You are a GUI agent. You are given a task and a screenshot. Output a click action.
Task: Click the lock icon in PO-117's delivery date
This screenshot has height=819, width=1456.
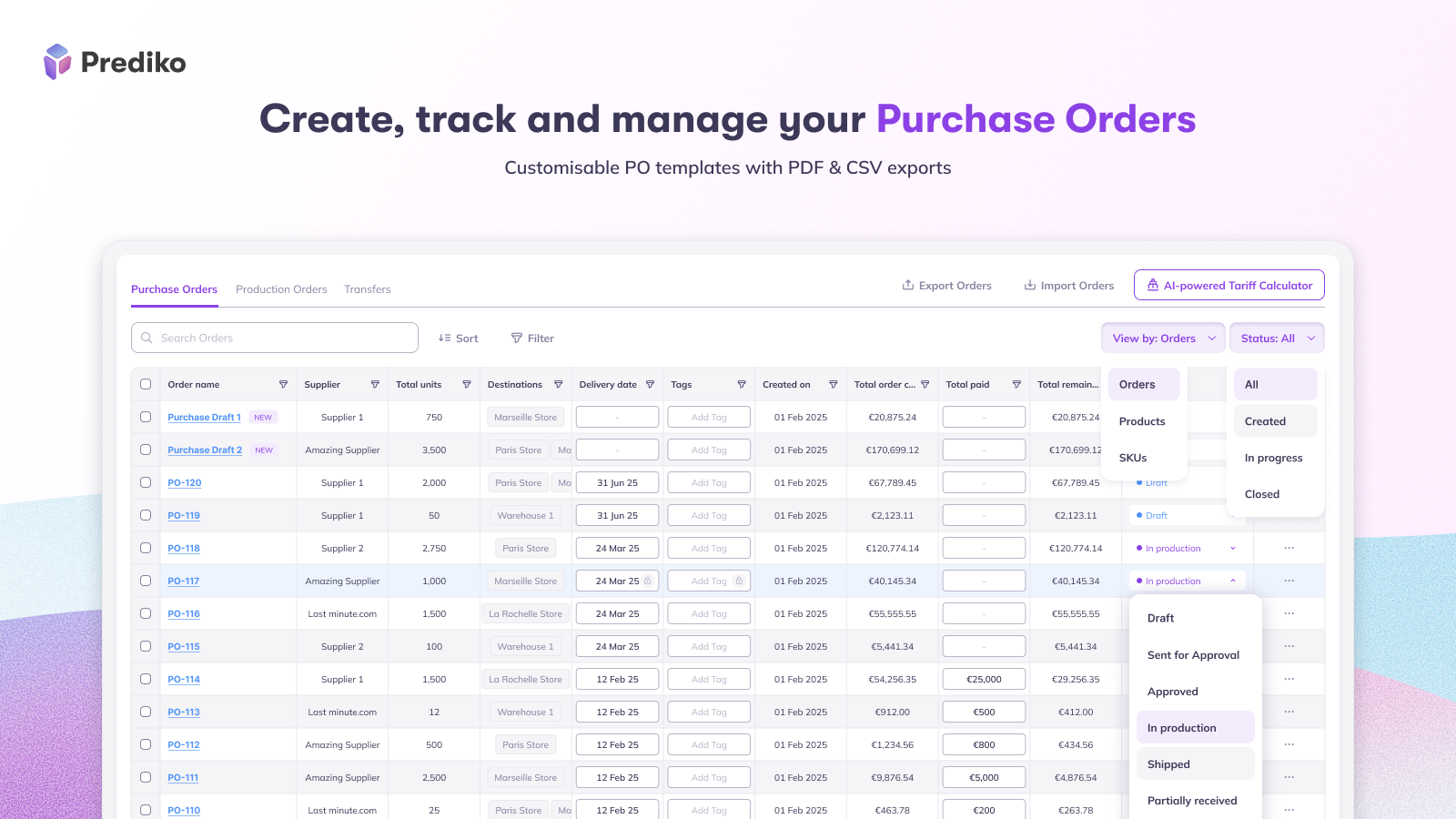648,581
